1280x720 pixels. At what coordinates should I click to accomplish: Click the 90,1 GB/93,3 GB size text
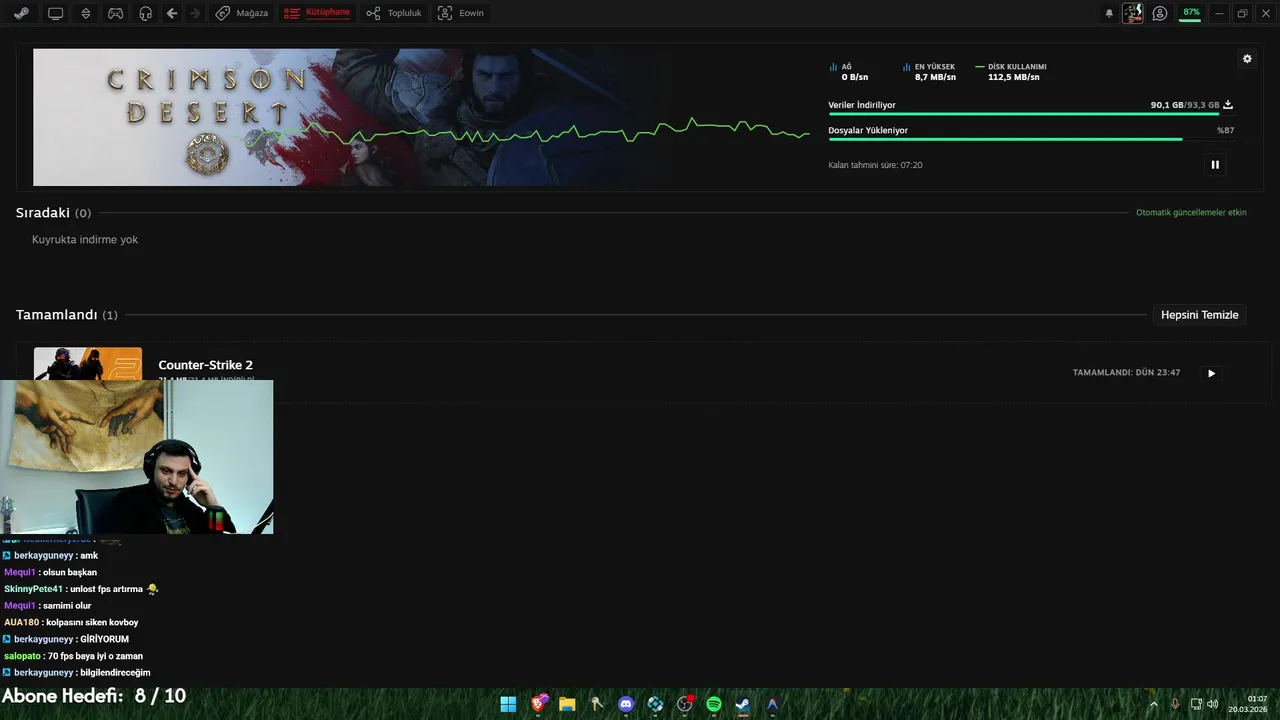coord(1185,105)
